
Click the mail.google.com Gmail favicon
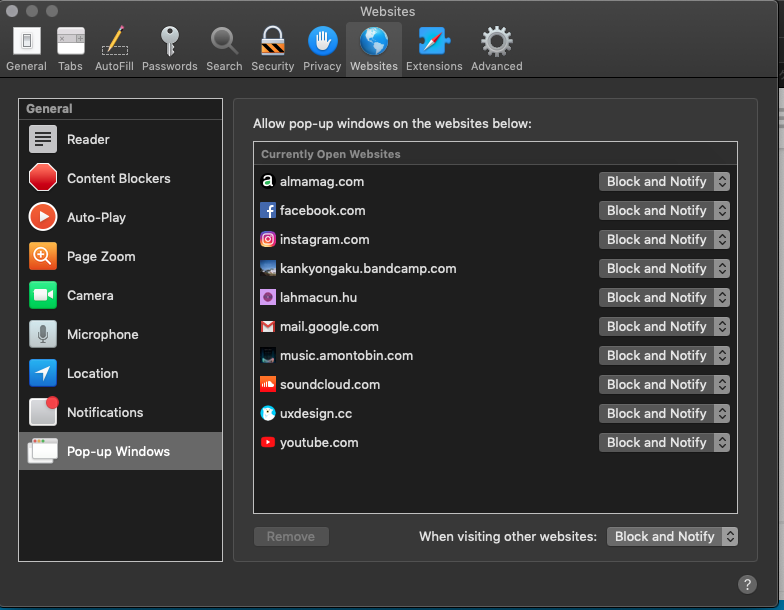click(x=268, y=326)
